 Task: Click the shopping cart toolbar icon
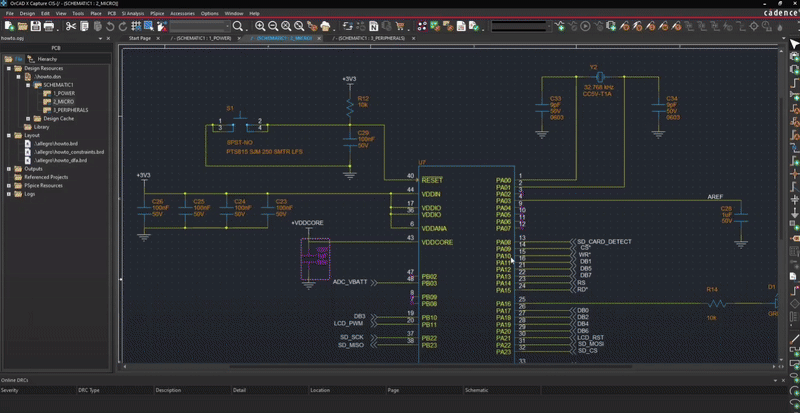tap(400, 26)
